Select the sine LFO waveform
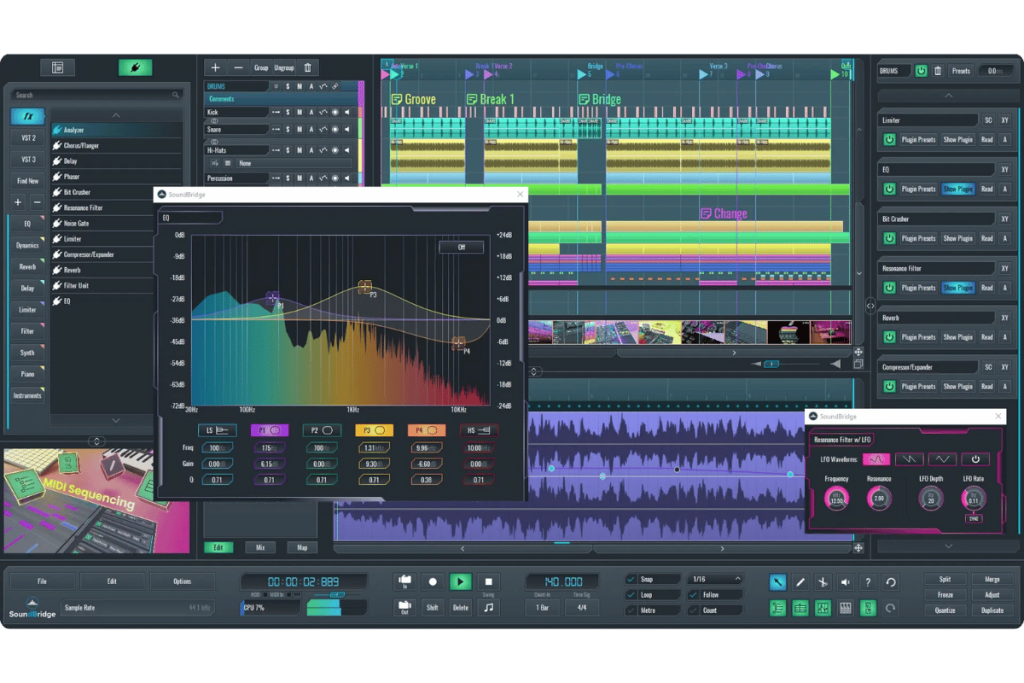 876,459
